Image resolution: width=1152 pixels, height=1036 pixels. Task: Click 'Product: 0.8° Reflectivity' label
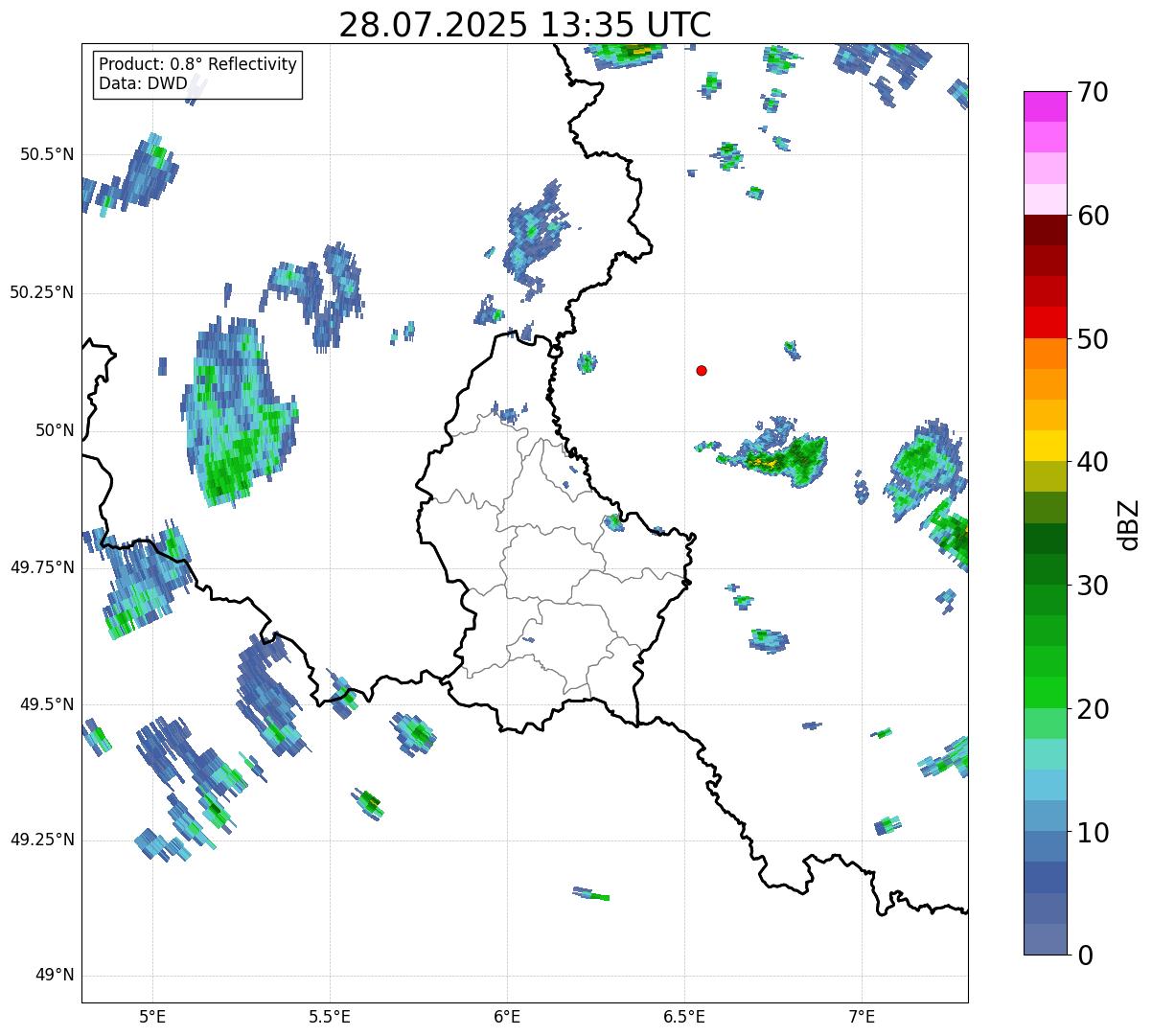pyautogui.click(x=198, y=64)
